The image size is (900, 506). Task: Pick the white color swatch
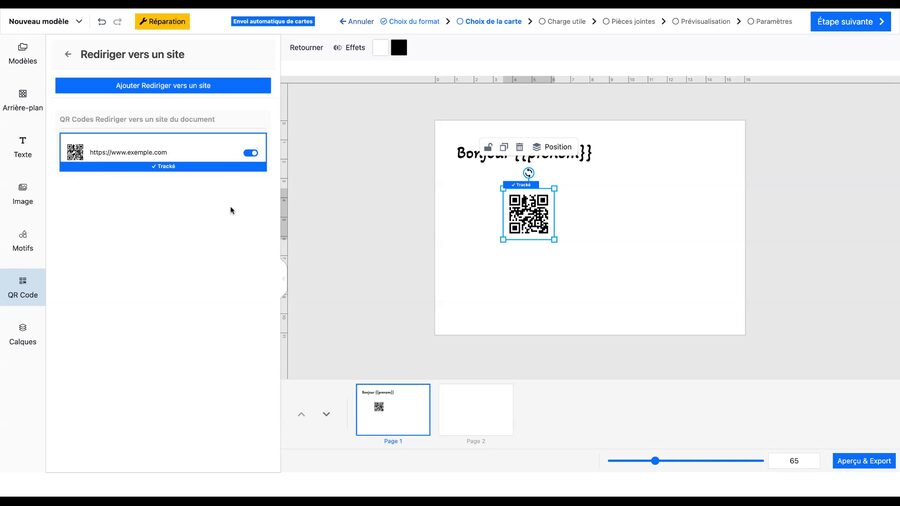(x=381, y=48)
